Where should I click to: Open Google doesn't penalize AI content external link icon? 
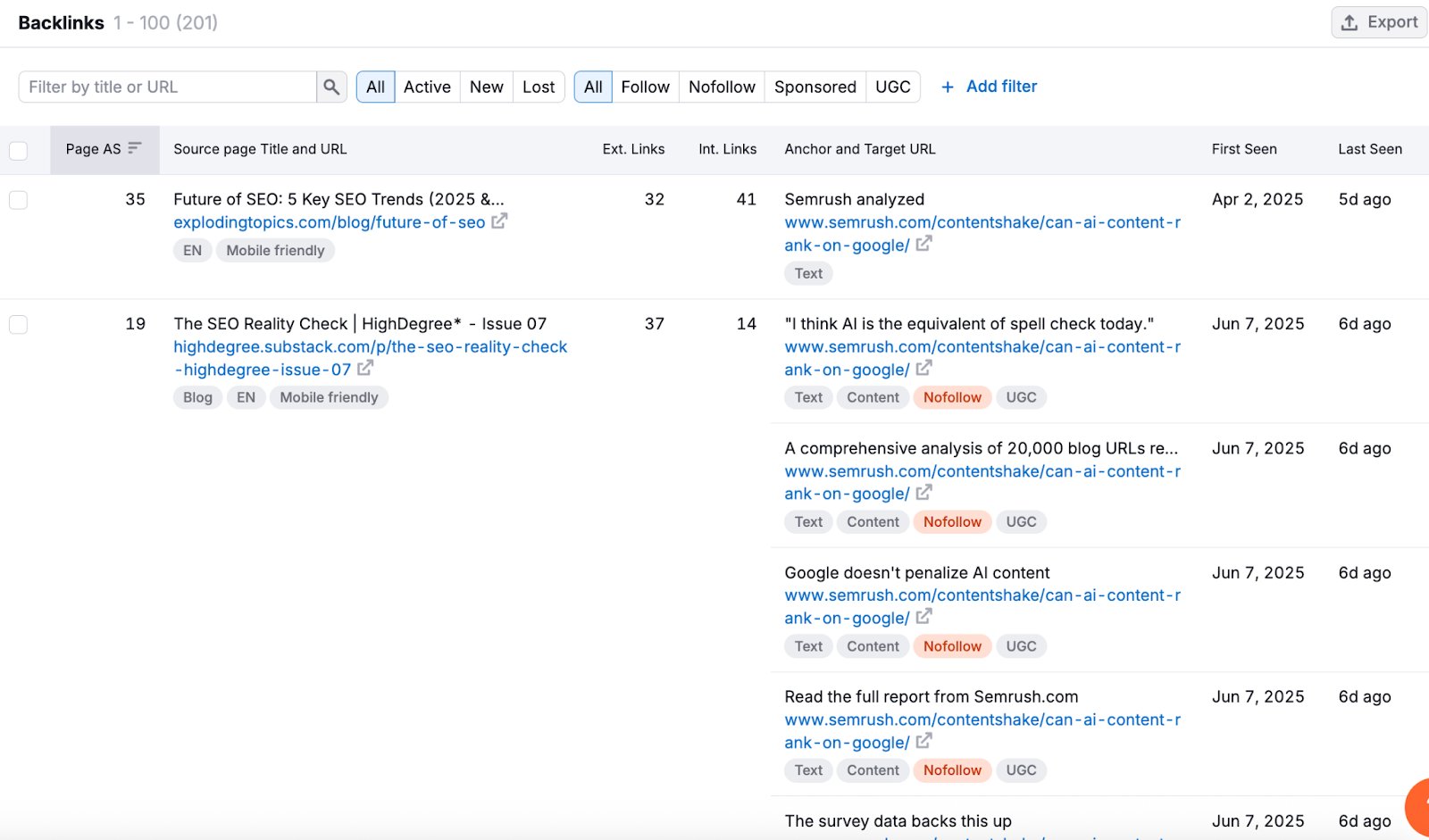[924, 617]
